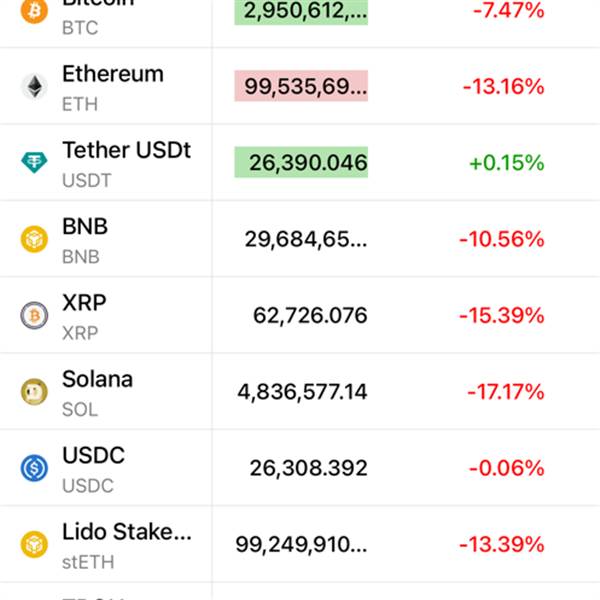Screen dimensions: 600x600
Task: Click Ethereum's red highlighted value 99,535,69...
Action: (x=300, y=86)
